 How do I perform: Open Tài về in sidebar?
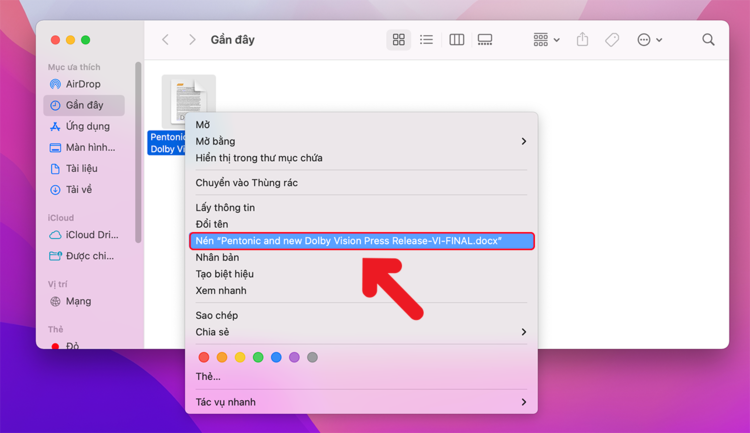click(84, 189)
